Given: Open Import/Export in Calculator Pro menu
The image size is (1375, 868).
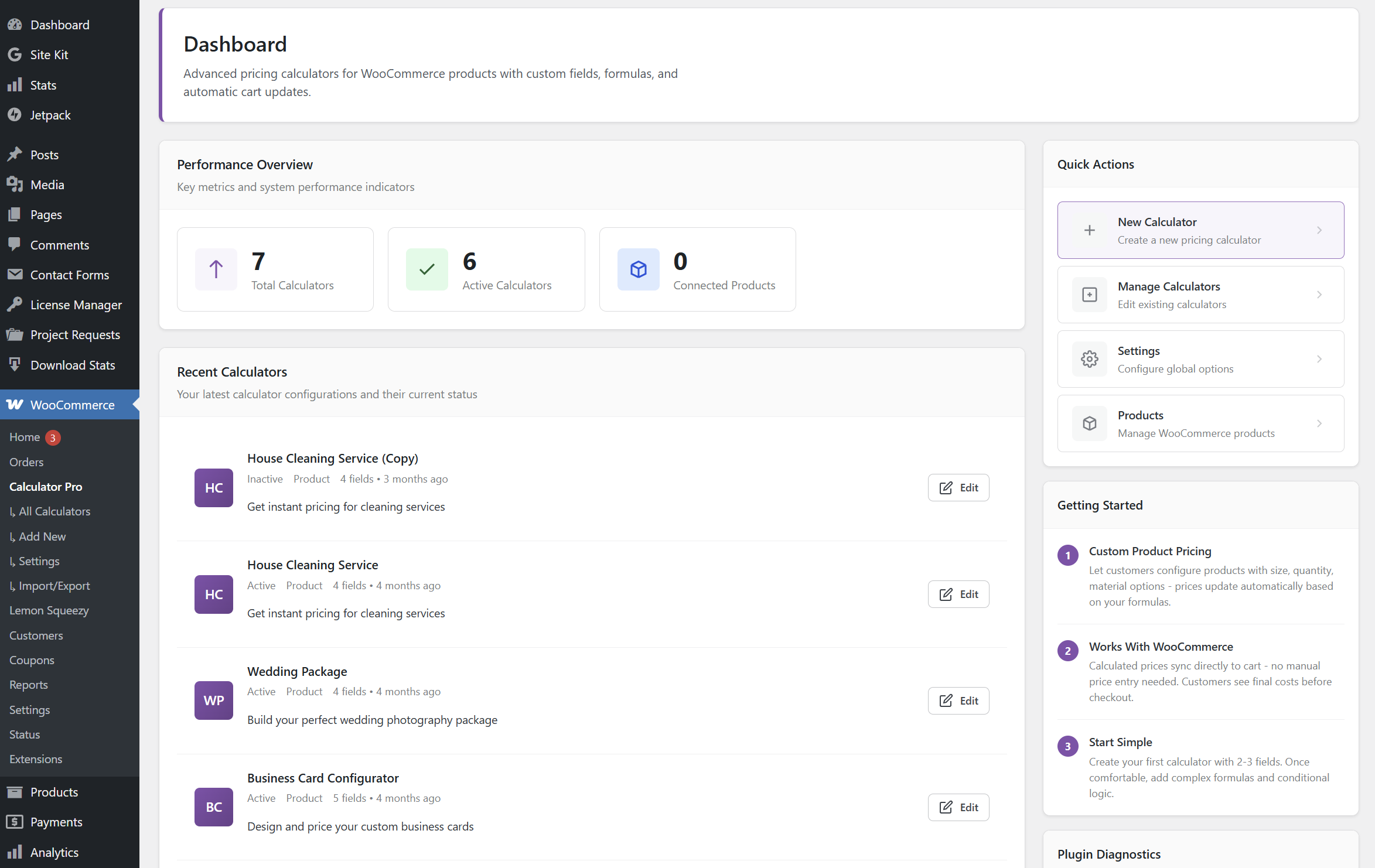Looking at the screenshot, I should point(54,586).
